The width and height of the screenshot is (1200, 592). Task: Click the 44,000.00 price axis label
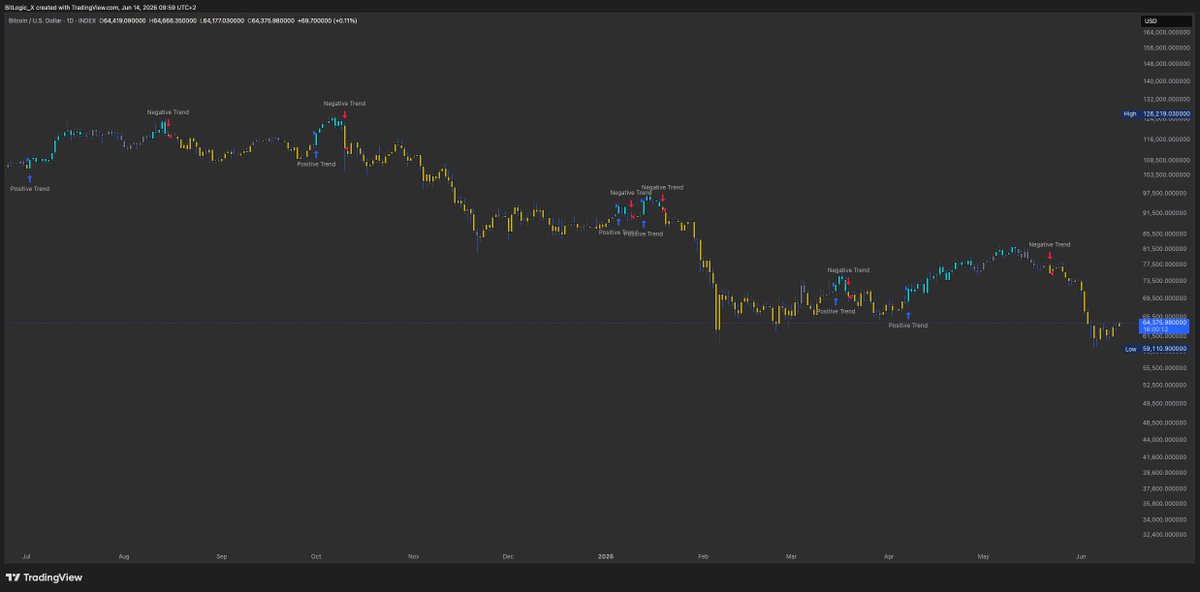(x=1166, y=439)
